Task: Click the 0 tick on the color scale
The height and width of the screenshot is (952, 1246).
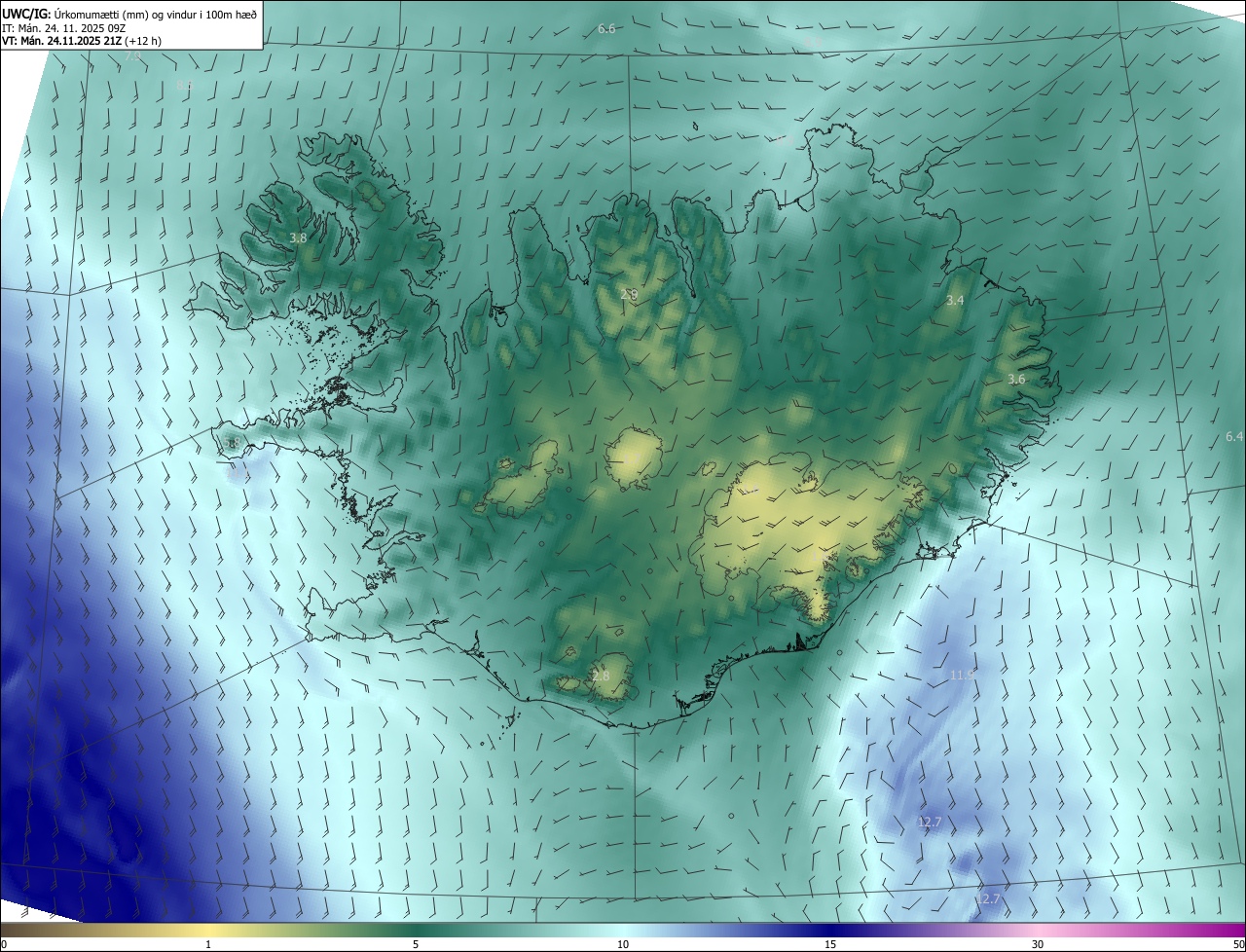Action: click(x=3, y=945)
